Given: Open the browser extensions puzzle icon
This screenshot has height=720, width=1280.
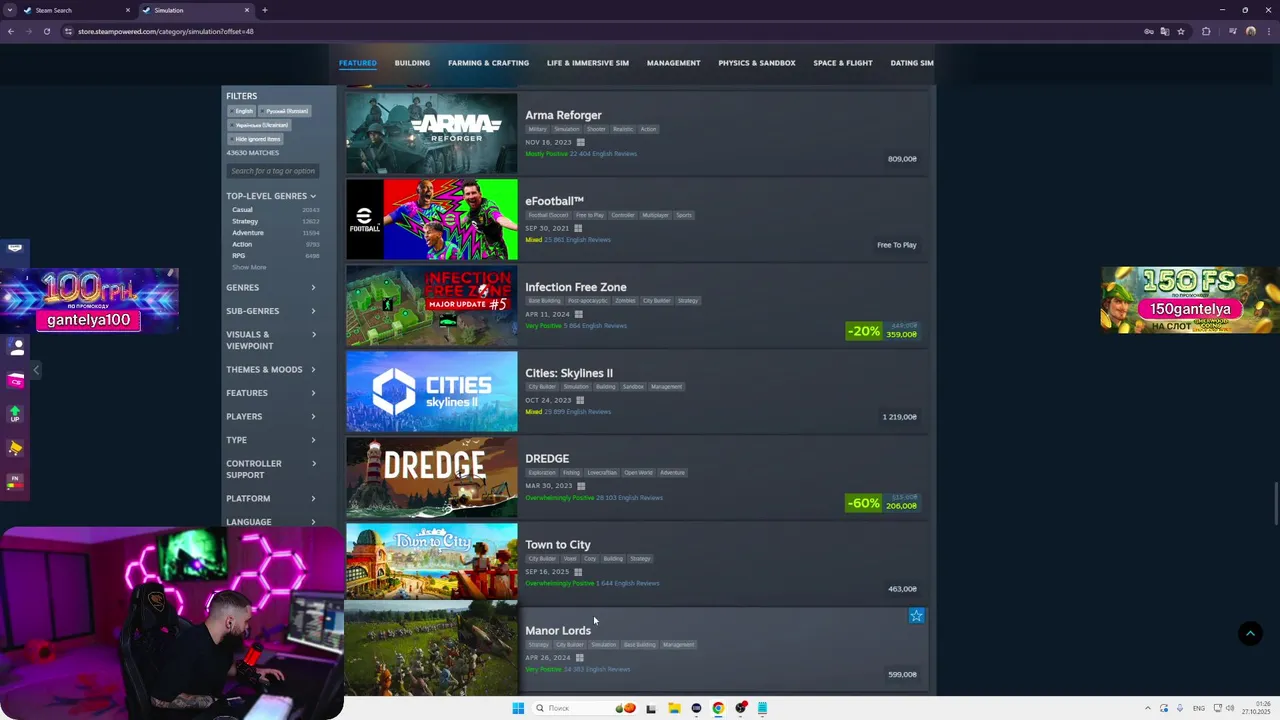Looking at the screenshot, I should coord(1206,31).
